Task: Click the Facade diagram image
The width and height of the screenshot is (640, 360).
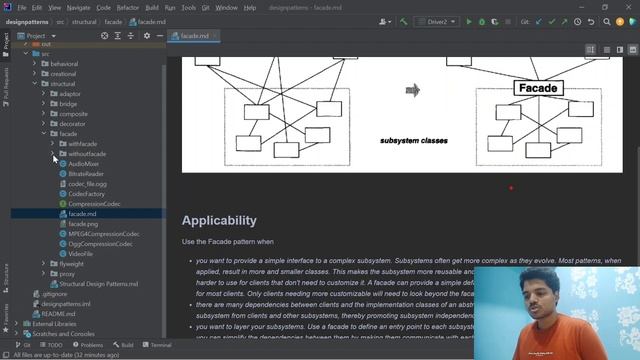Action: (x=402, y=115)
